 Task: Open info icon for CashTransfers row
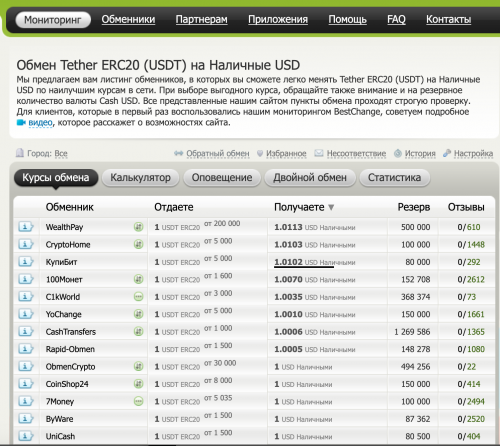[x=26, y=331]
